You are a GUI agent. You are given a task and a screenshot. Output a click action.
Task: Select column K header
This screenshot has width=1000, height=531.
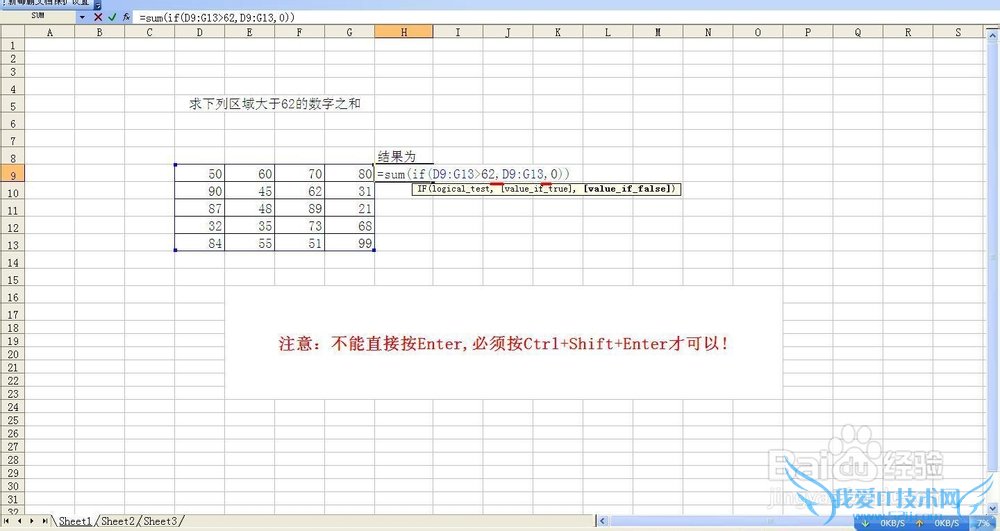tap(557, 32)
